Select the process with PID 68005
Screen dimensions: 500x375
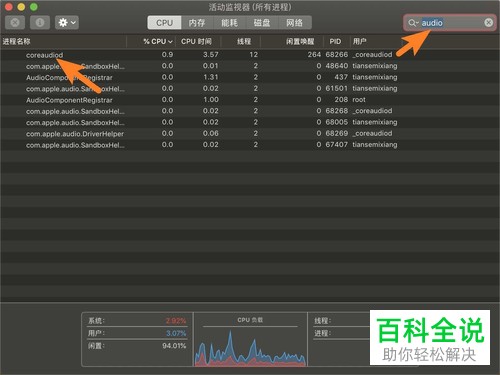[250, 122]
